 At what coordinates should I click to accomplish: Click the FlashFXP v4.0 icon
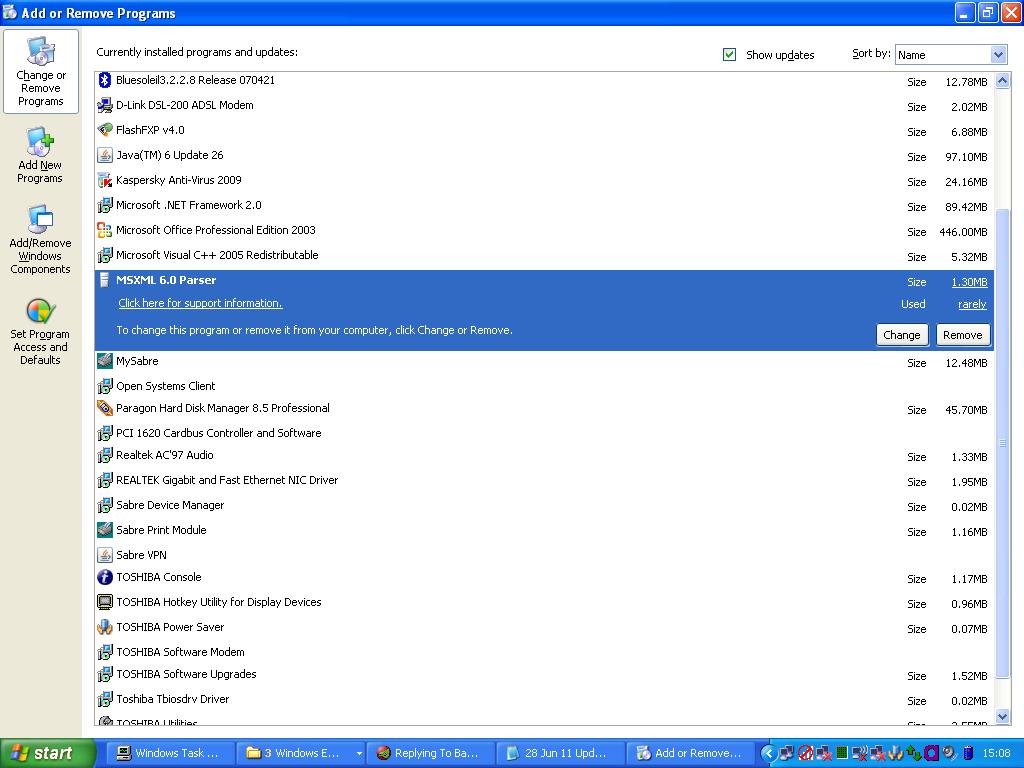(x=104, y=129)
